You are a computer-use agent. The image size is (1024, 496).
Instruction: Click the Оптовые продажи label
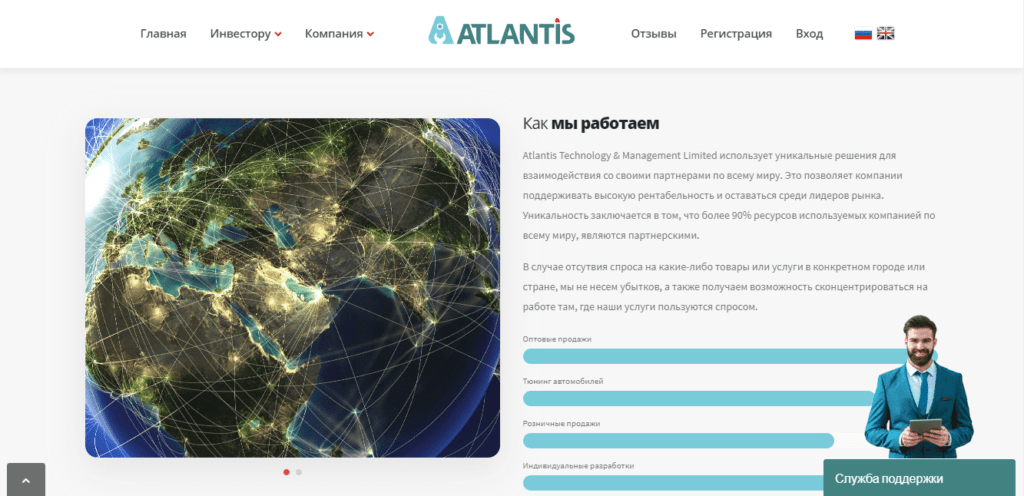(557, 339)
